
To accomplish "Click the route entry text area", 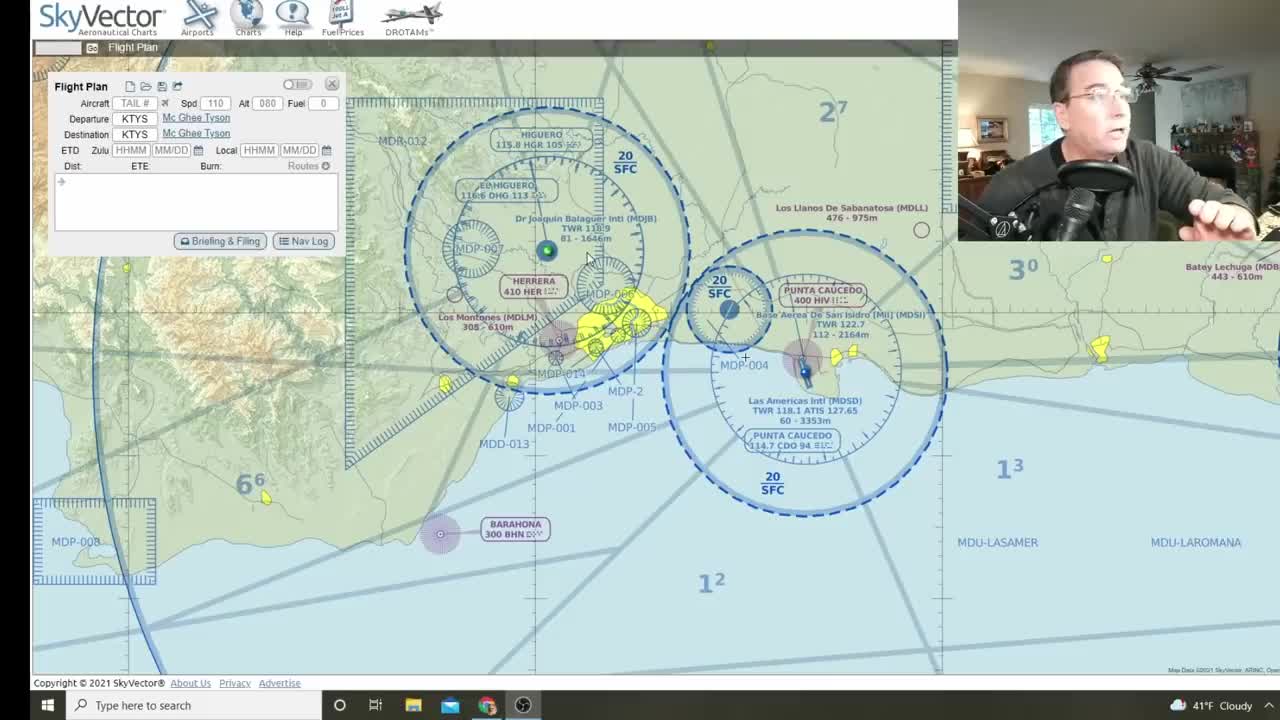I will 196,203.
